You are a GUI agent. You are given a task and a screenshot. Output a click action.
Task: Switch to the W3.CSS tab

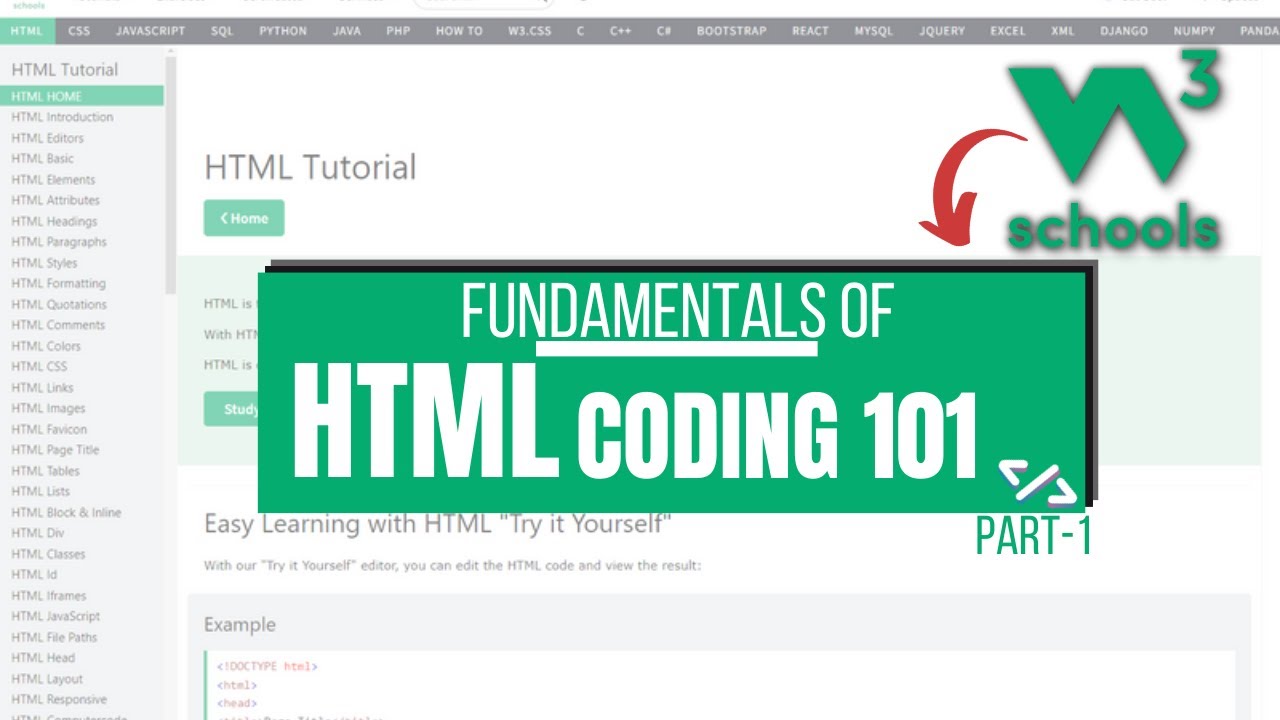pos(530,31)
